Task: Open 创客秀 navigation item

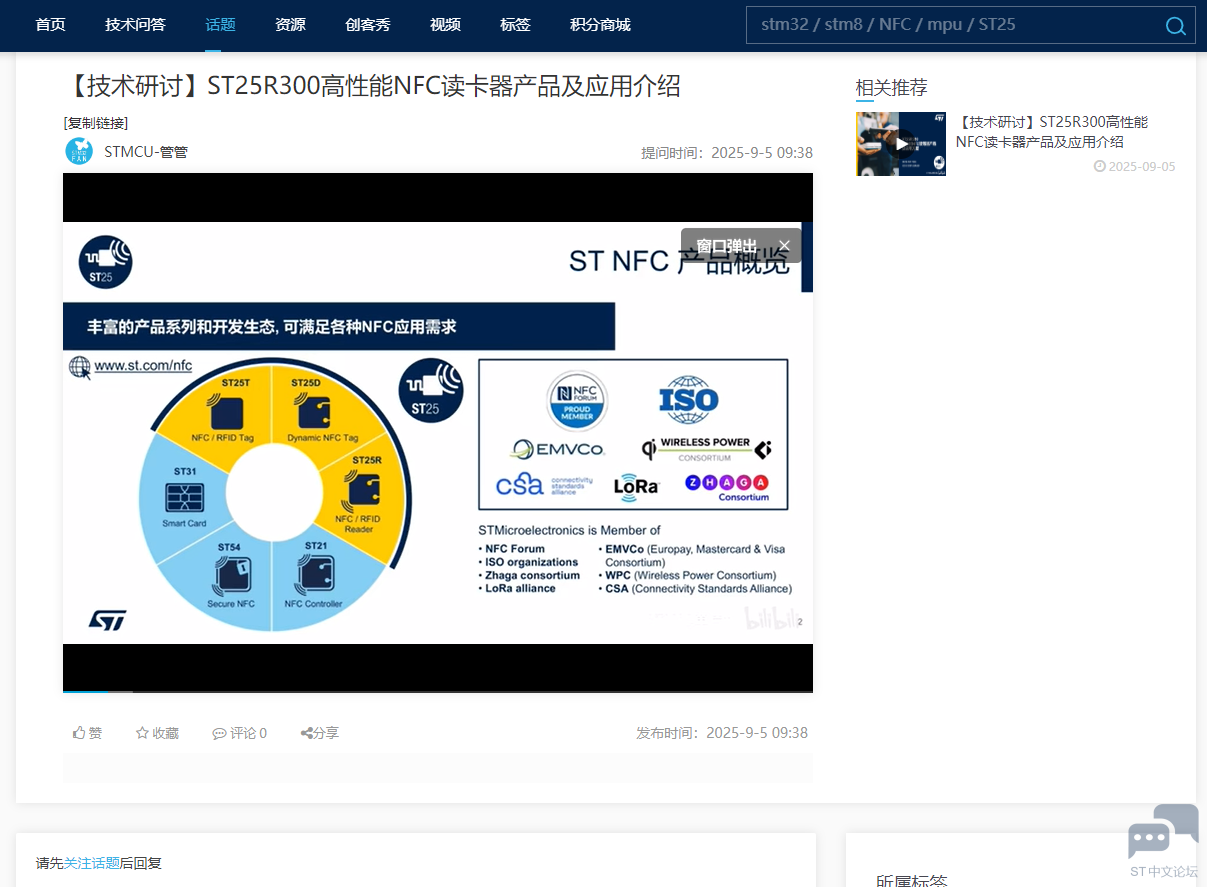Action: (368, 25)
